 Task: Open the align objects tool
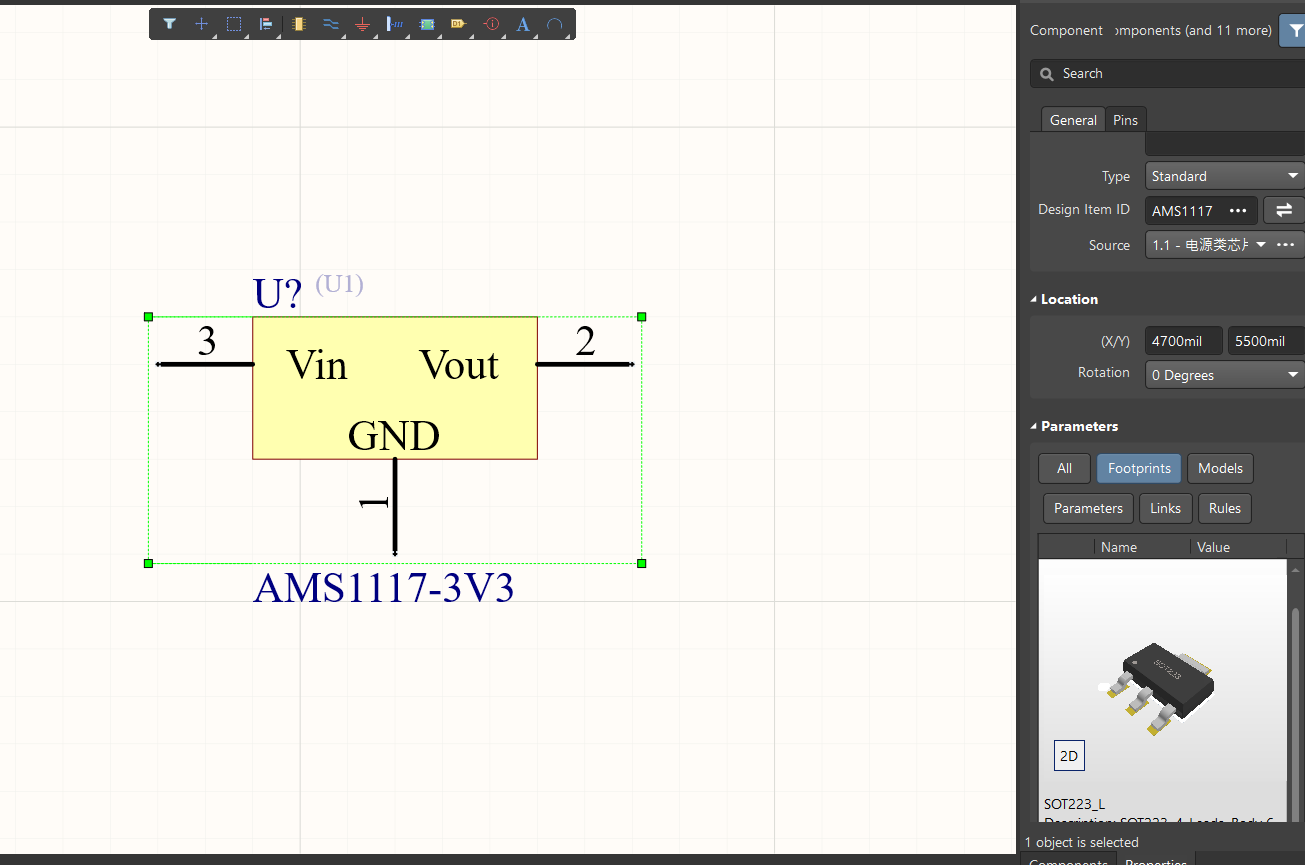(x=266, y=24)
